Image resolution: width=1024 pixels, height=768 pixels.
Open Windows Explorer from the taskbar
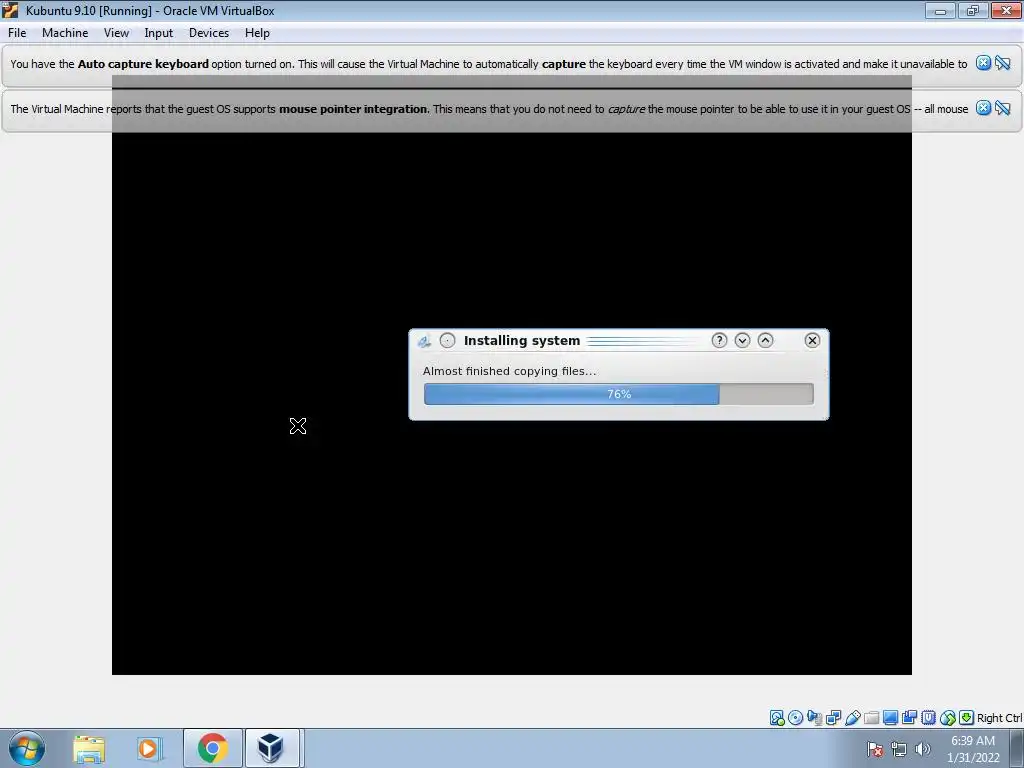(89, 748)
